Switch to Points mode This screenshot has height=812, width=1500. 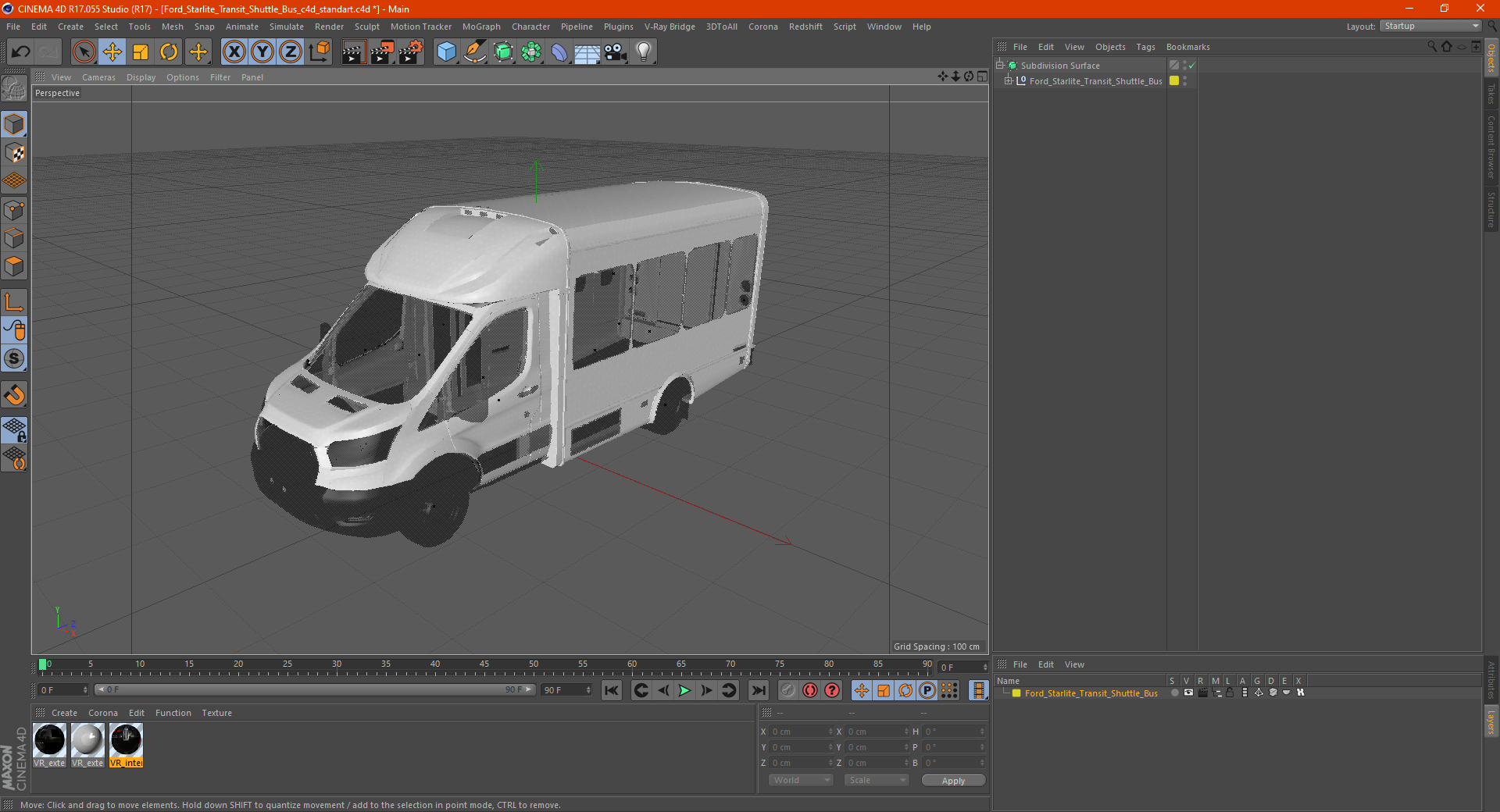(x=14, y=210)
